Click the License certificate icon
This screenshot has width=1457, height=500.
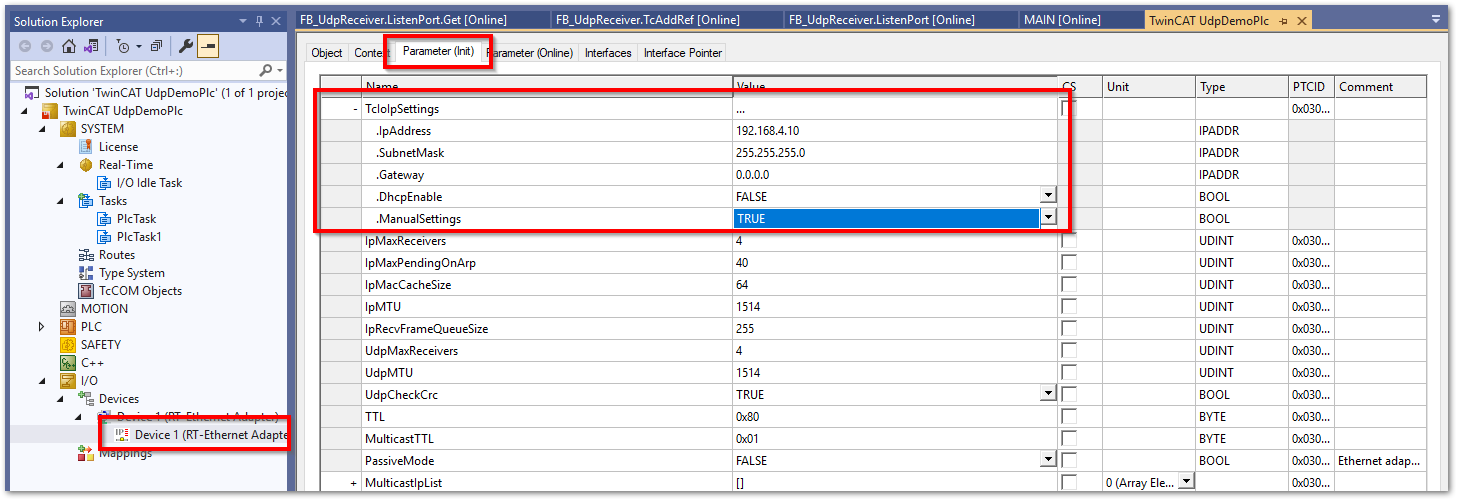[x=86, y=147]
